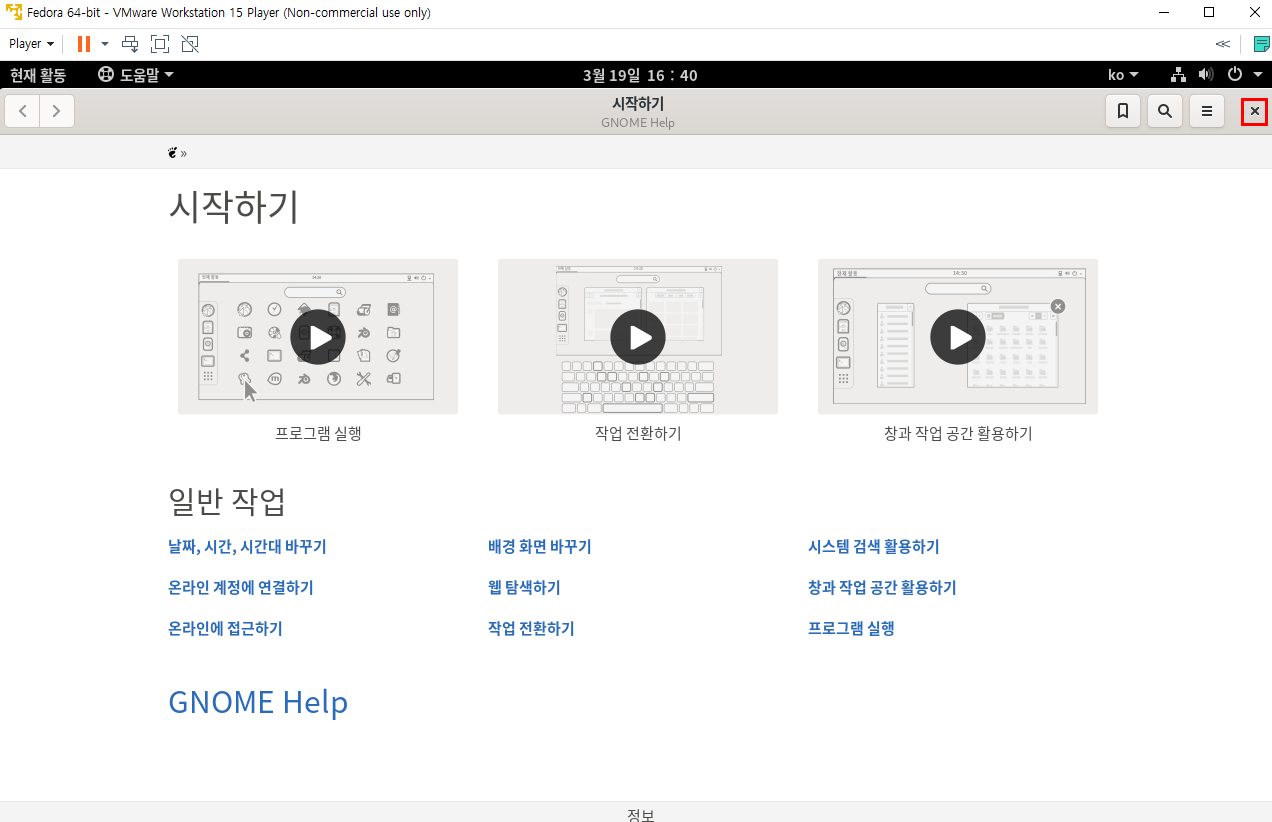Click the 일반 작업 section heading
Viewport: 1272px width, 822px height.
coord(227,501)
